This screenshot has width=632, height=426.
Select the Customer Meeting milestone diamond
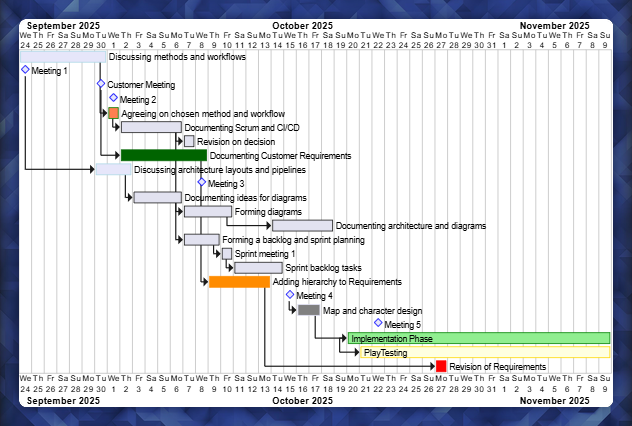(101, 84)
